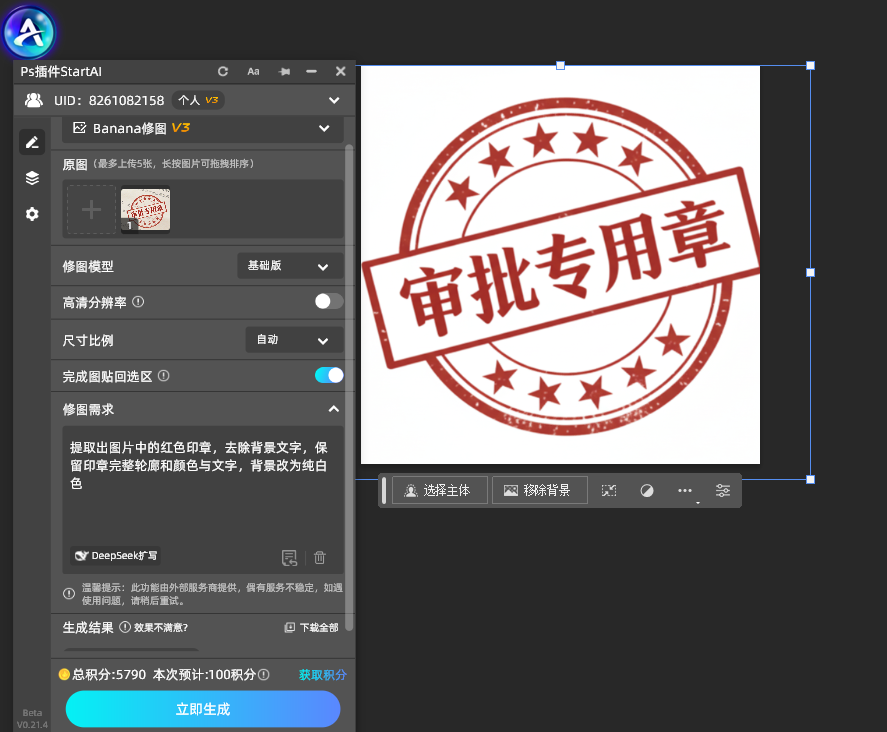
Task: Click the marquee selection icon below the image
Action: coord(608,490)
